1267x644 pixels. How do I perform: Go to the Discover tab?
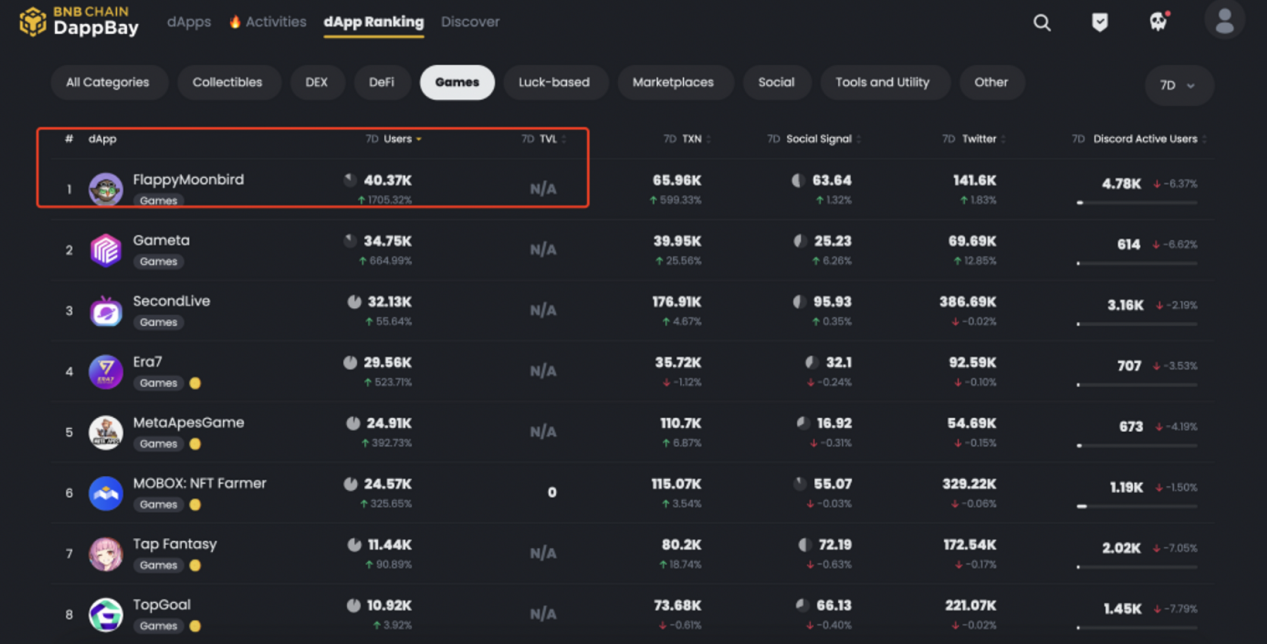click(470, 22)
